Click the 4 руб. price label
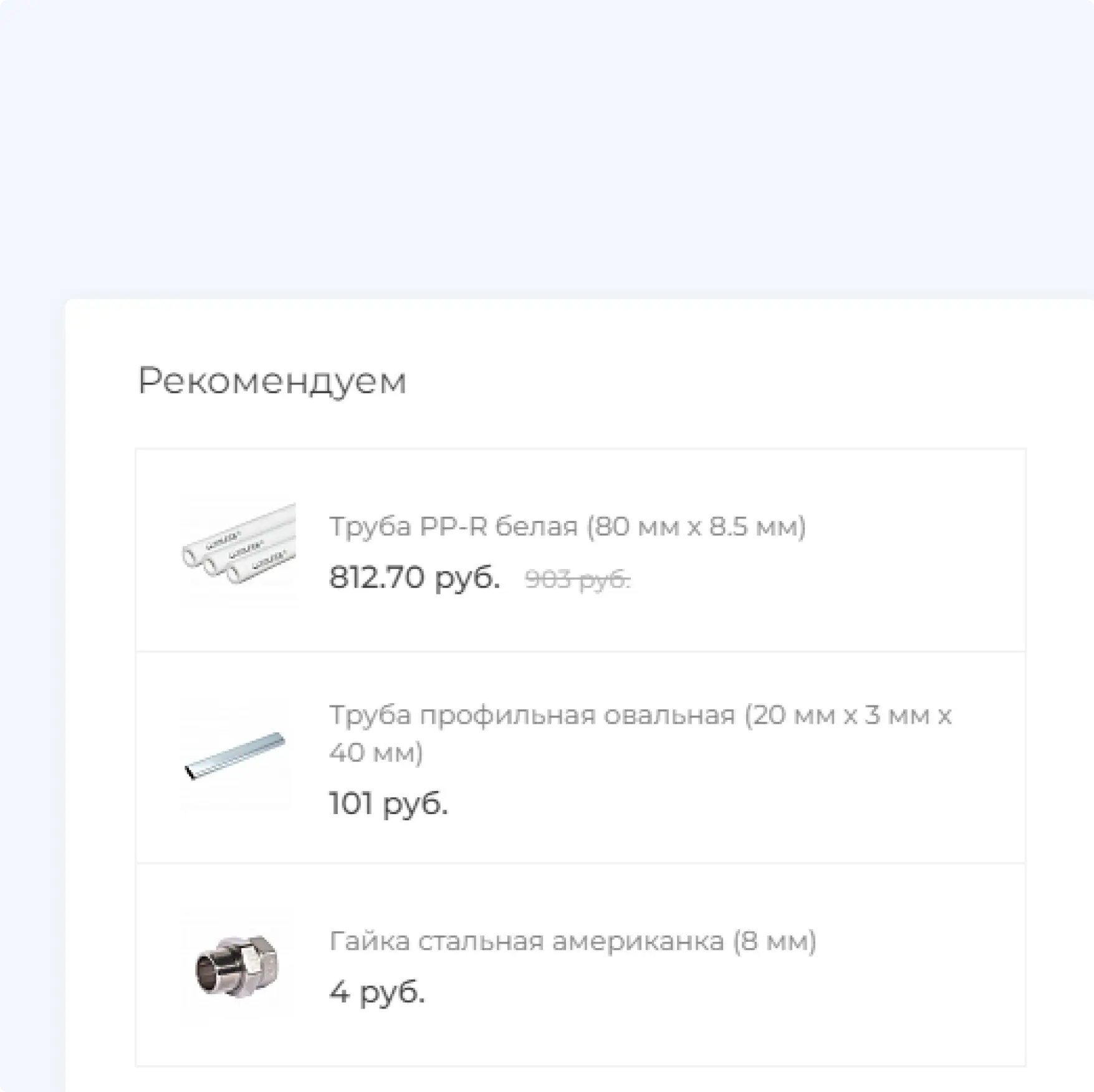This screenshot has height=1092, width=1094. click(377, 992)
